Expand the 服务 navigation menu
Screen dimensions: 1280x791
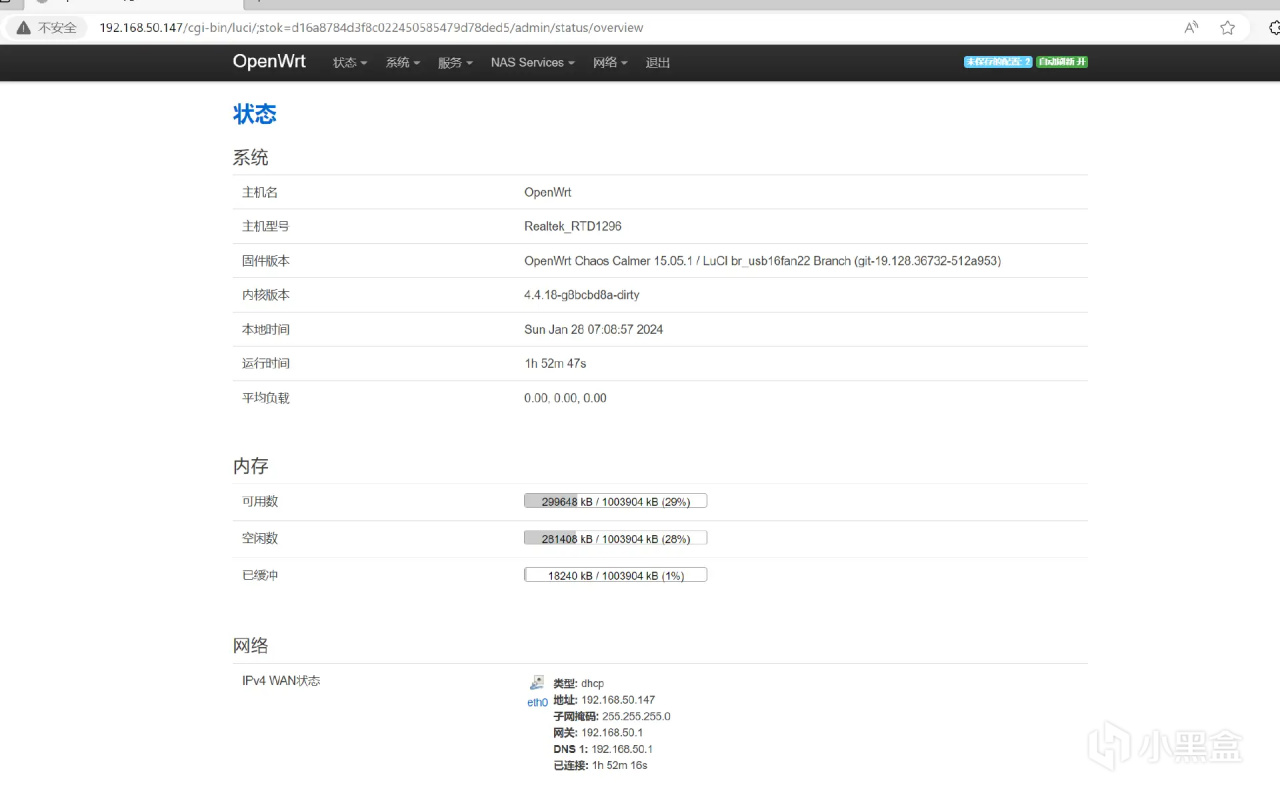pos(455,62)
